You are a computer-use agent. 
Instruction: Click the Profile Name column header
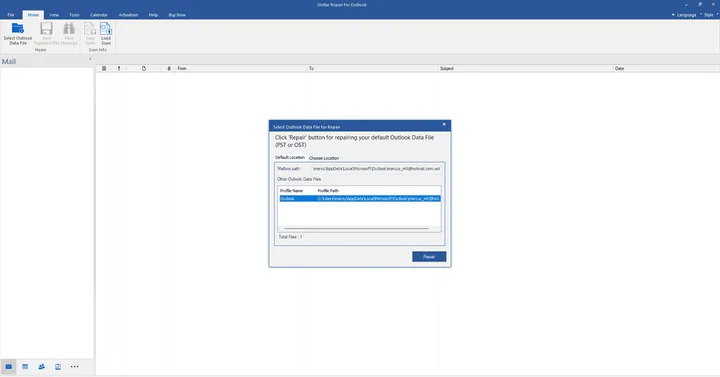(x=291, y=191)
